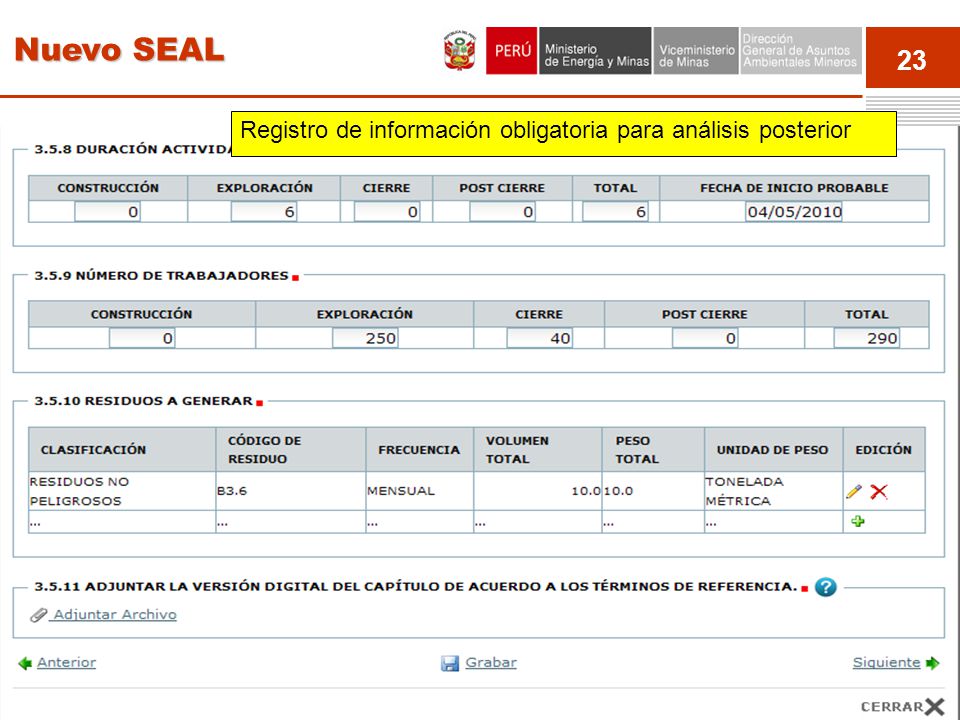The height and width of the screenshot is (720, 960).
Task: Click the slide number 23 box
Action: [x=912, y=58]
